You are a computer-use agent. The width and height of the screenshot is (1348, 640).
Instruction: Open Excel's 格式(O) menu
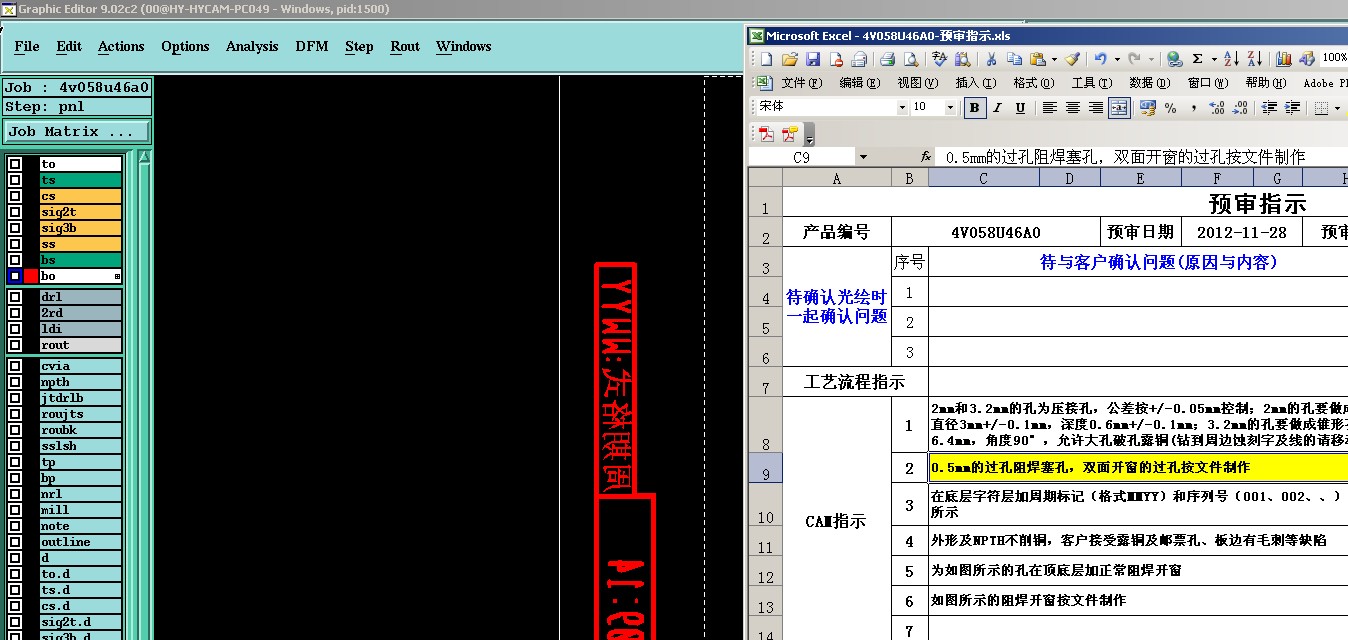1033,83
